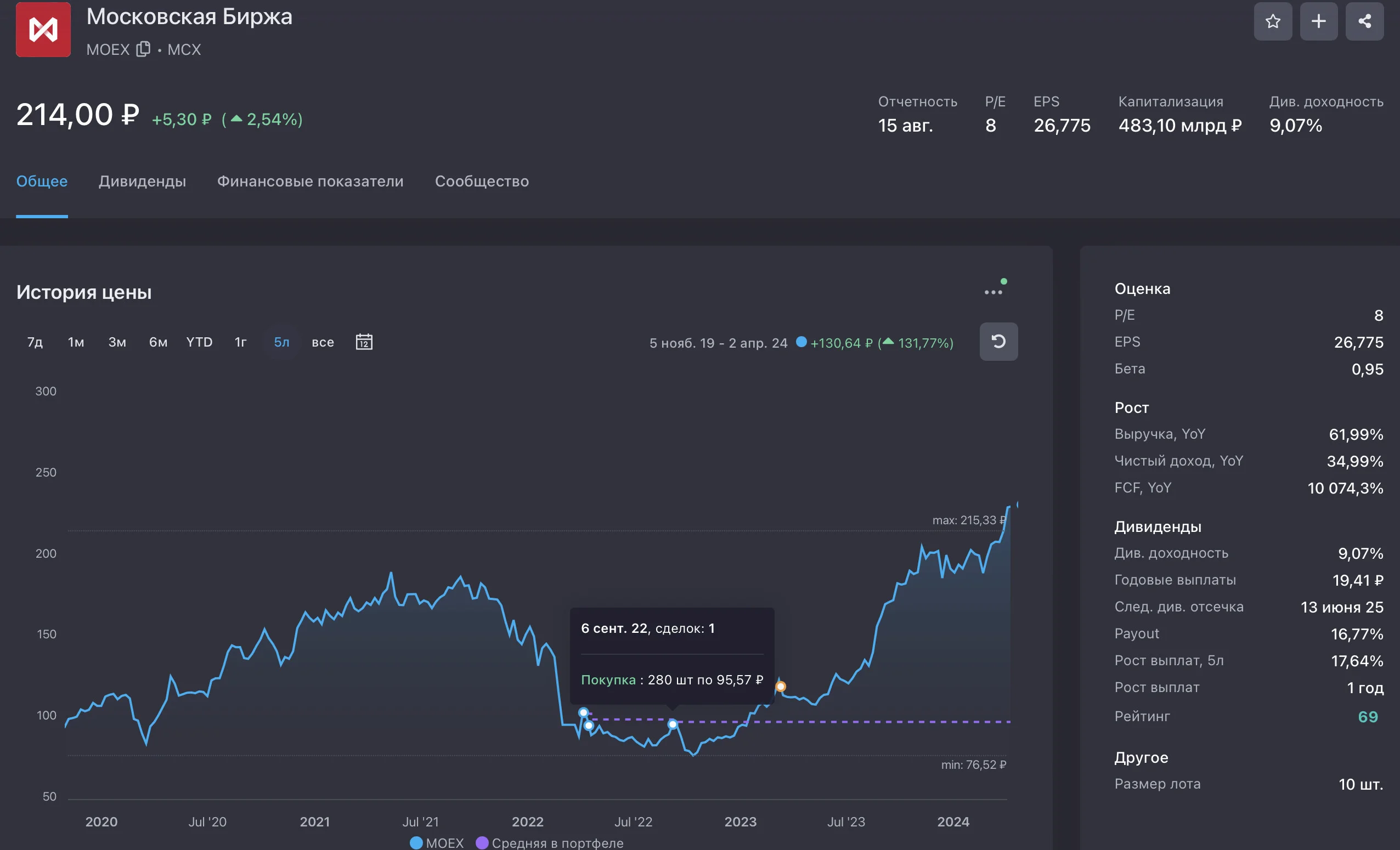
Task: Click the FCF, YoY 10 074,3% value
Action: 1346,488
